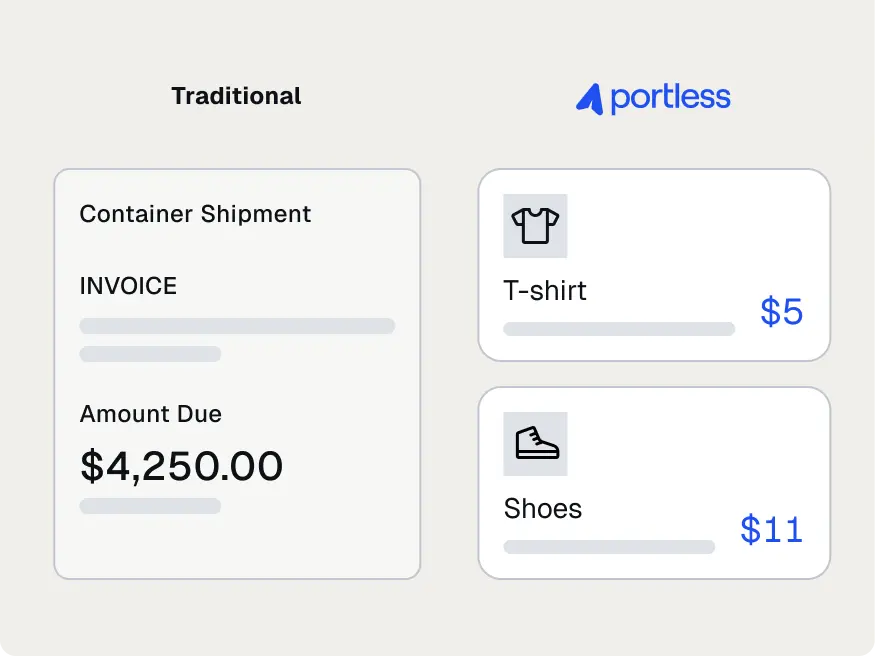Click the Amount Due label
The height and width of the screenshot is (656, 875).
pyautogui.click(x=151, y=414)
